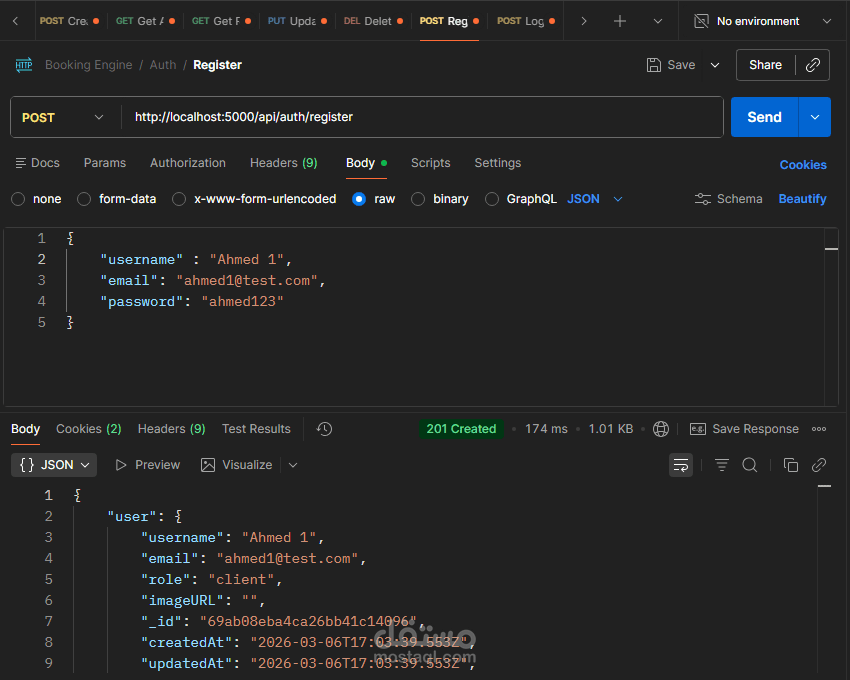The width and height of the screenshot is (850, 680).
Task: Open the response Cookies (2) tab
Action: pos(89,429)
